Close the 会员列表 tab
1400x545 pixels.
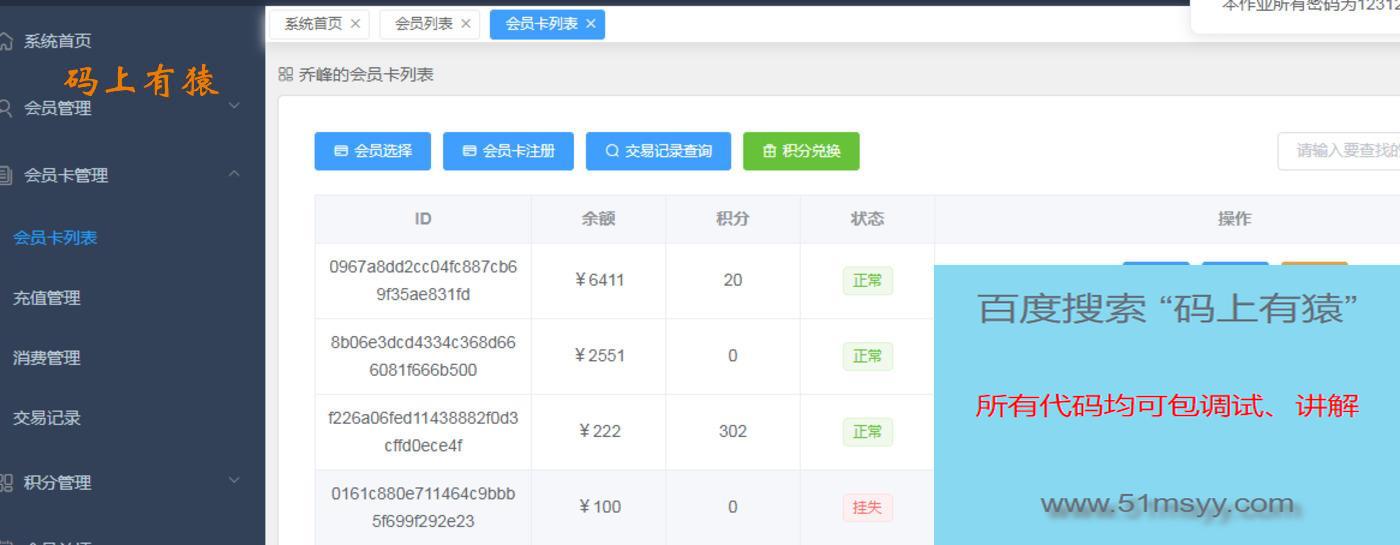pos(465,24)
